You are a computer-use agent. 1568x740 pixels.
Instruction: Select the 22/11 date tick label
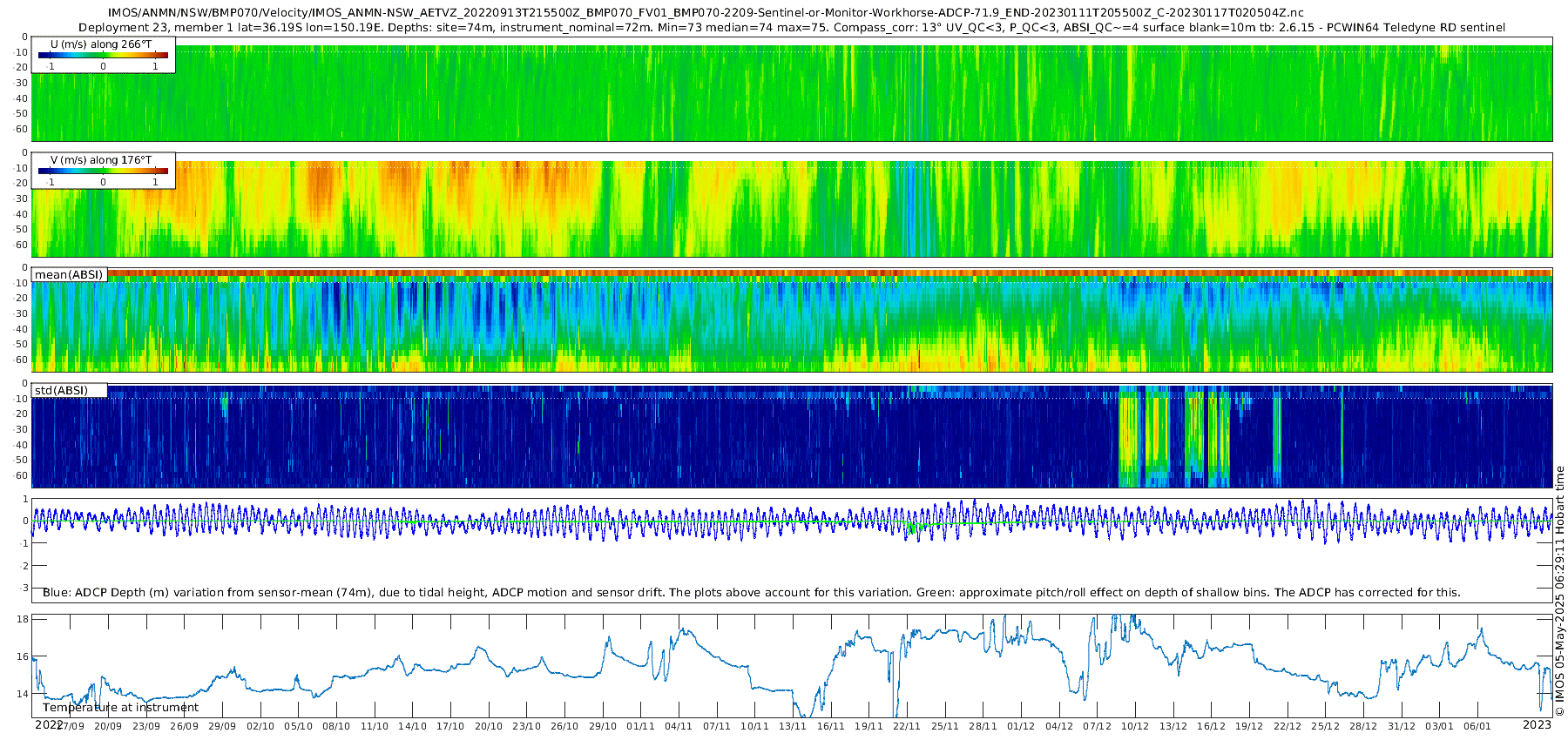pos(907,726)
